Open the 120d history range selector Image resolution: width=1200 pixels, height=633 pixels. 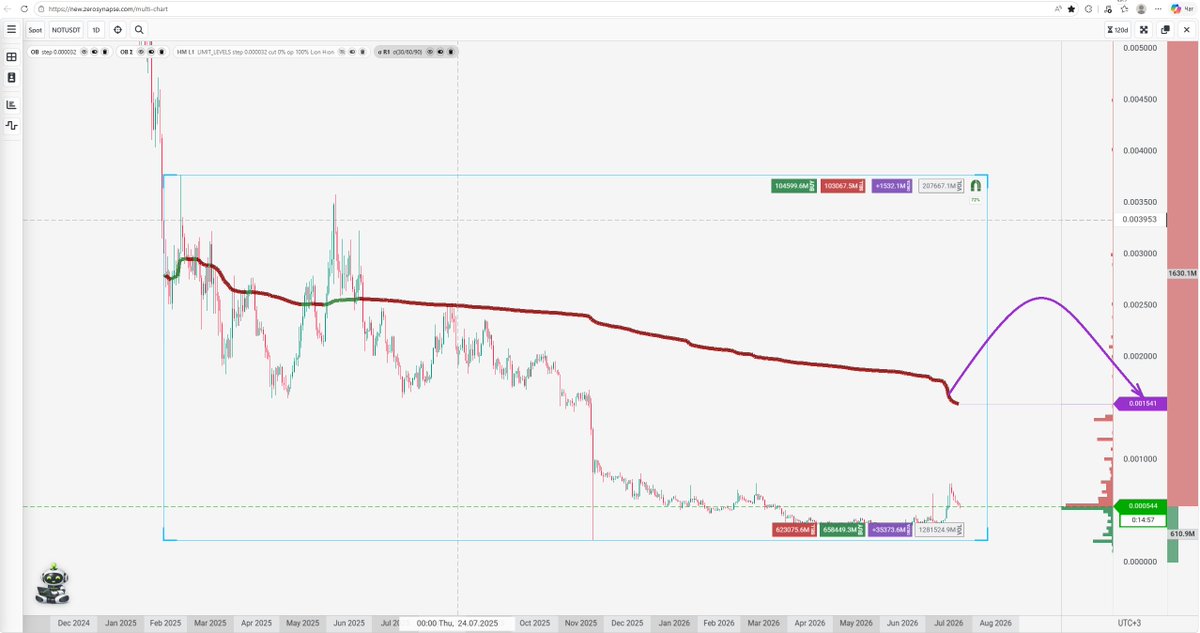coord(1118,30)
